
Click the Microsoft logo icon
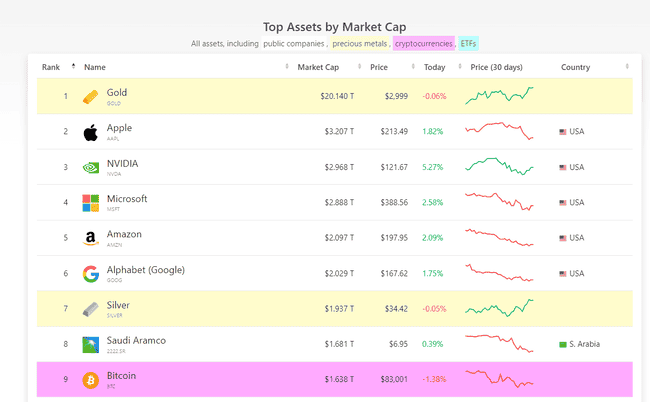91,203
